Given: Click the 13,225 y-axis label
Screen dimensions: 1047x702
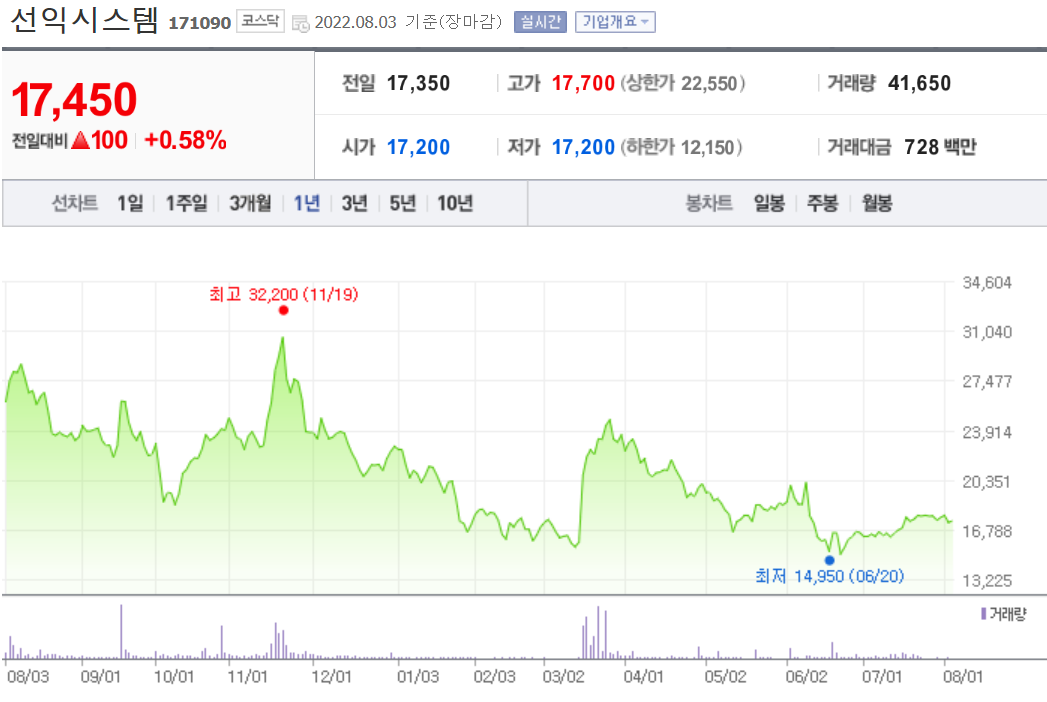Looking at the screenshot, I should (987, 580).
